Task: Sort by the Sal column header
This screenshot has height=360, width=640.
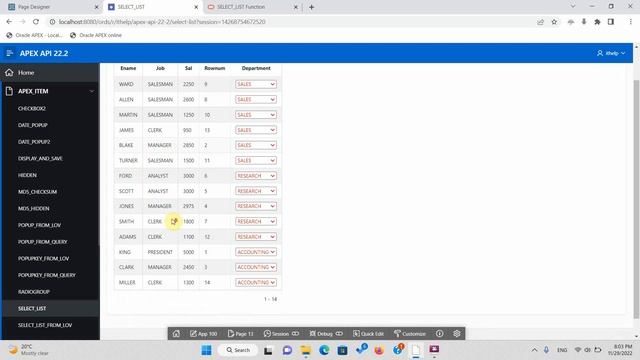Action: click(x=188, y=68)
